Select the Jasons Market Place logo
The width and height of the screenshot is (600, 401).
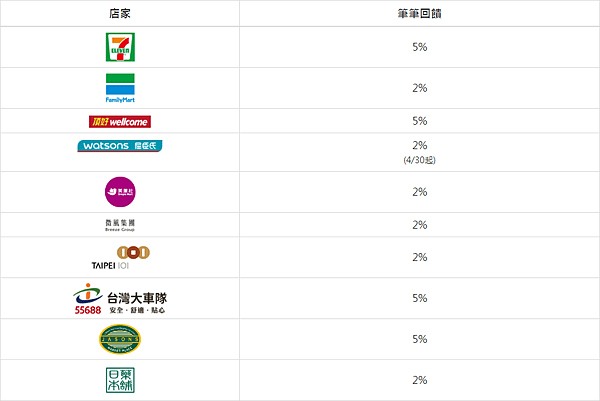coord(120,339)
